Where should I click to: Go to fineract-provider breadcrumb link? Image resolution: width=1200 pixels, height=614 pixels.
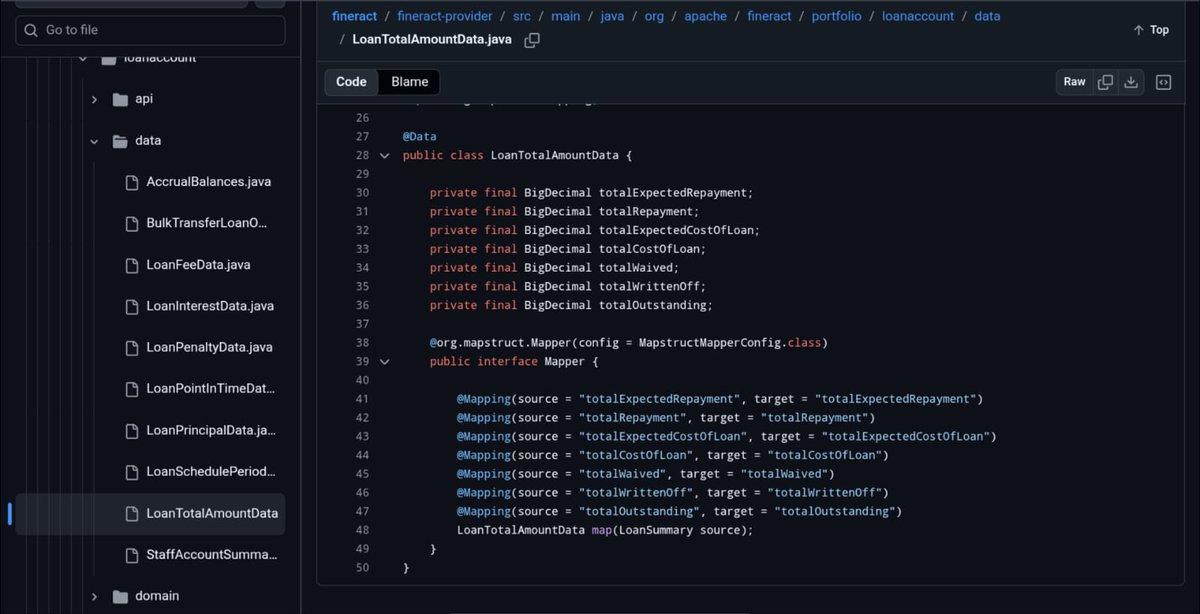[445, 16]
